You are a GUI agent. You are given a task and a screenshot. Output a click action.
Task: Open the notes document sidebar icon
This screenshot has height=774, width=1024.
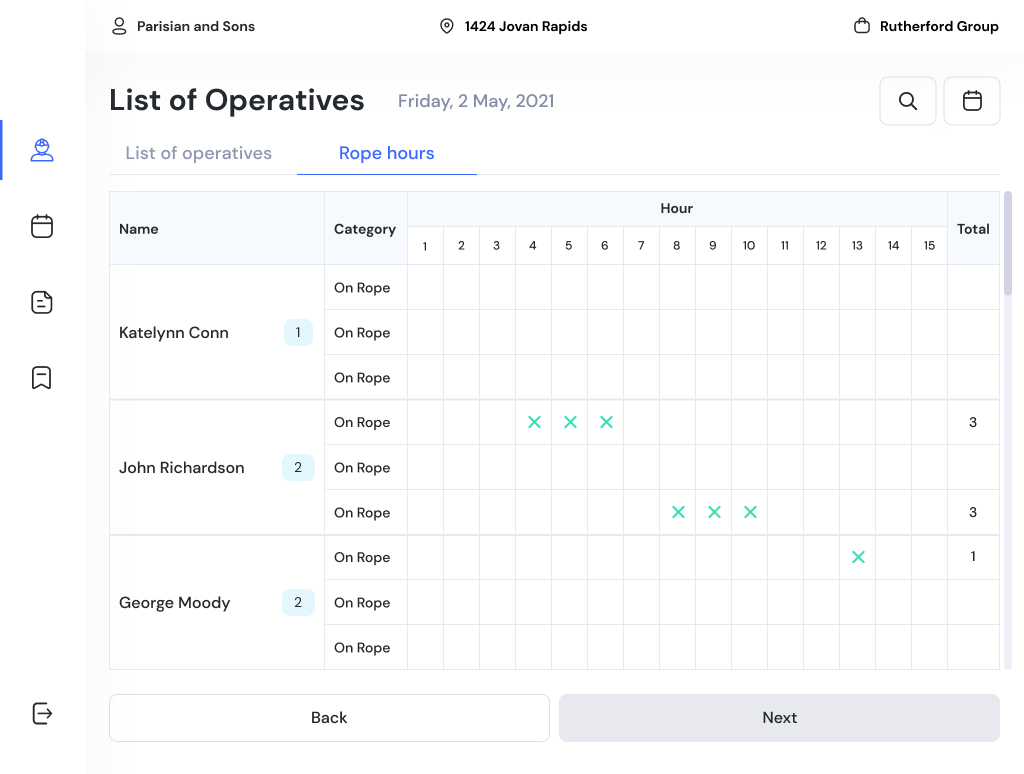[42, 302]
